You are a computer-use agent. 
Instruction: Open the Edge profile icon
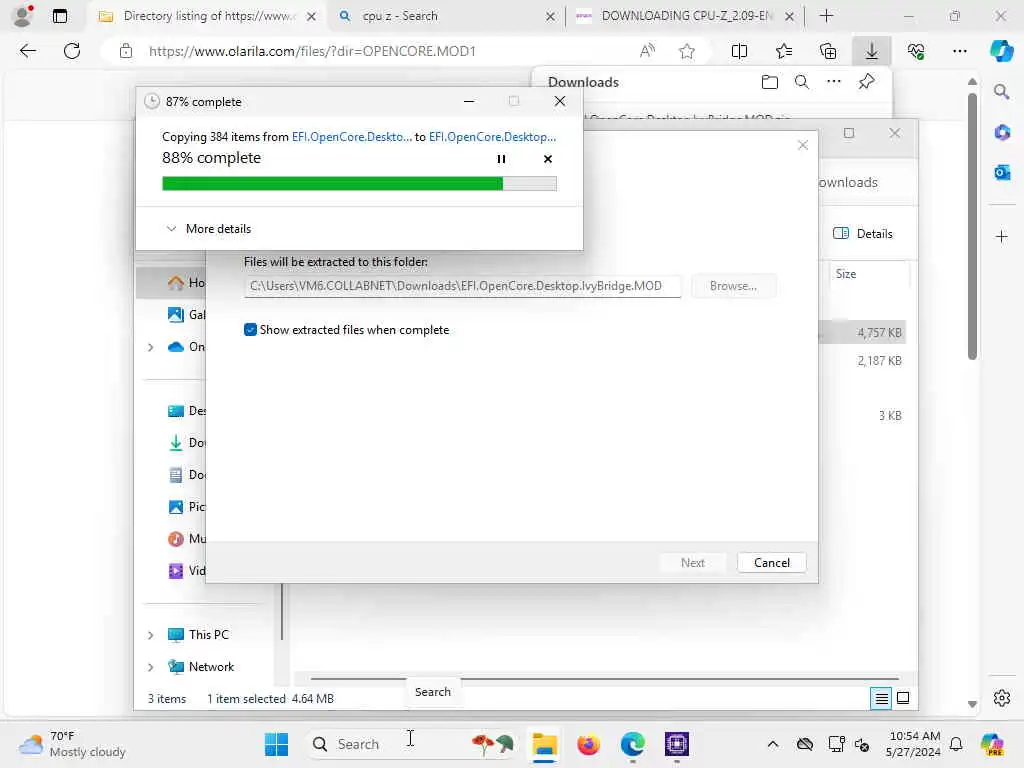(x=24, y=16)
